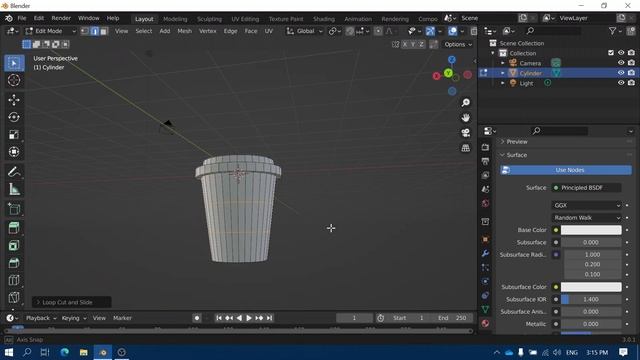The width and height of the screenshot is (640, 360).
Task: Select the Extrude Region tool
Action: [14, 228]
